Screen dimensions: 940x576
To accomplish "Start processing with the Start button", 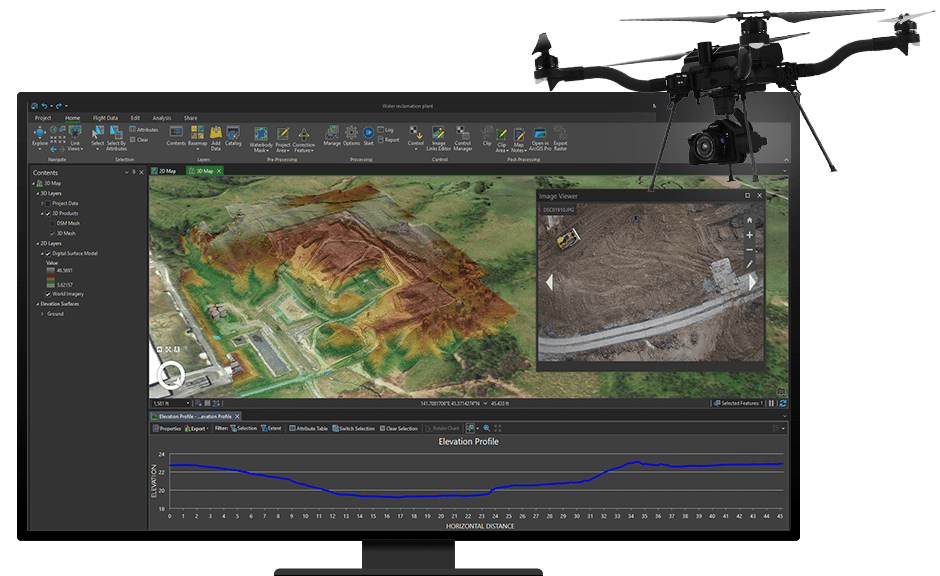I will (368, 134).
